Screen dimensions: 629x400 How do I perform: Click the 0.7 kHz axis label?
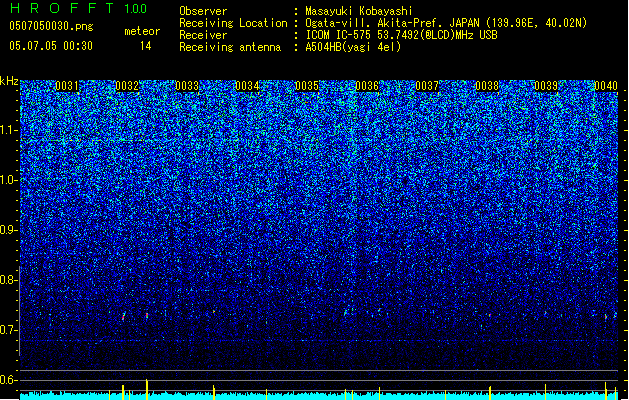pos(8,330)
